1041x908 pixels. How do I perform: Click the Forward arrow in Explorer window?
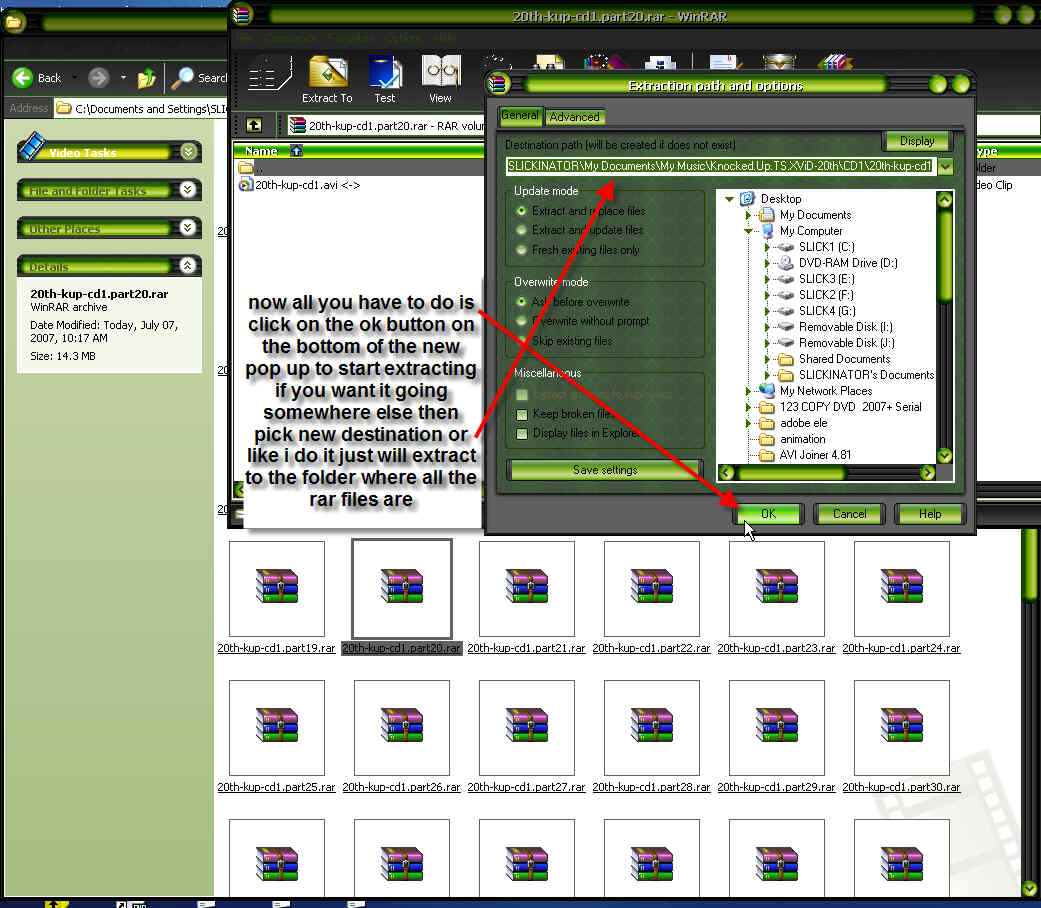point(98,78)
